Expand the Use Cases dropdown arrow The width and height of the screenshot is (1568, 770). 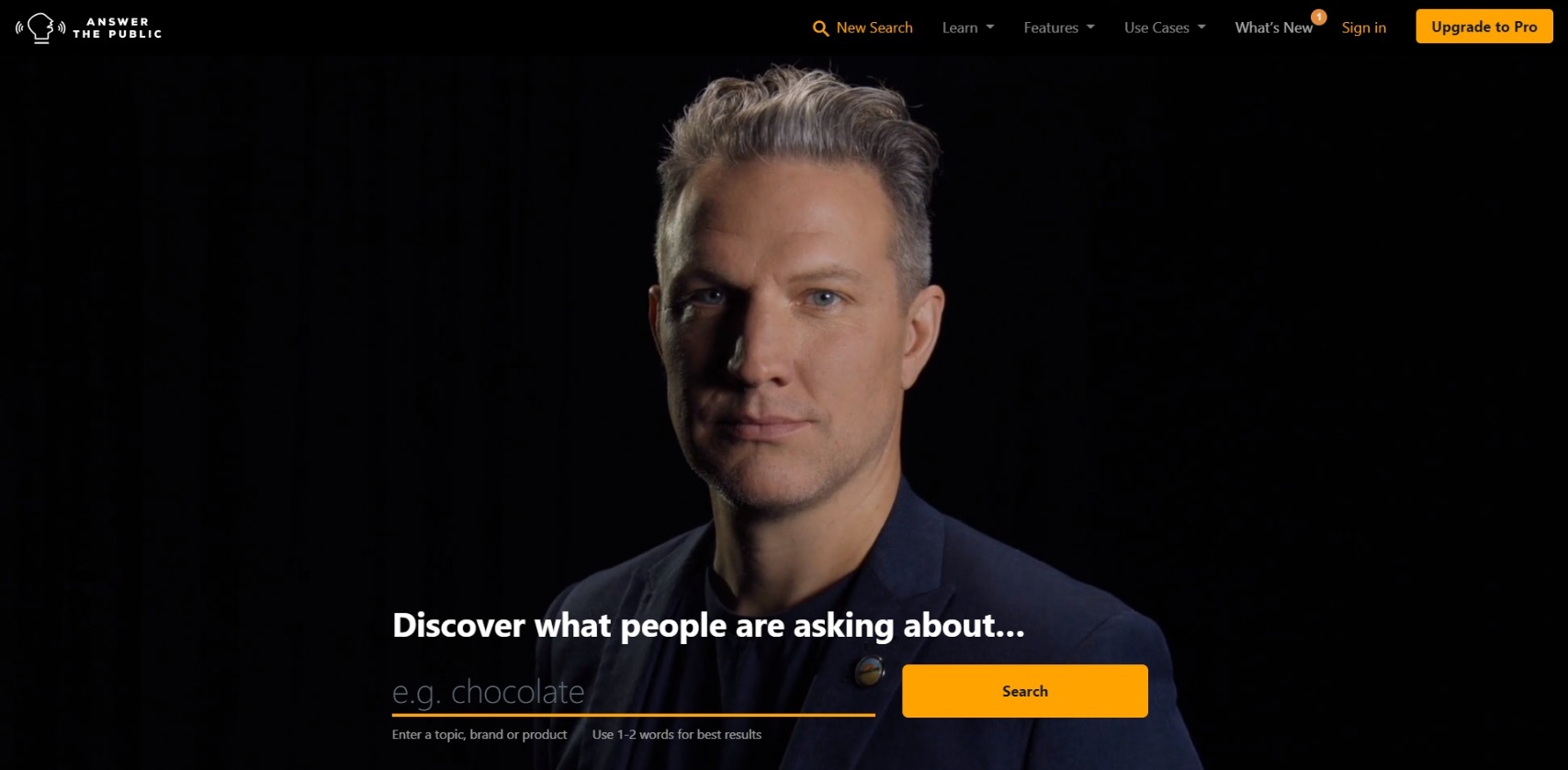click(x=1201, y=28)
